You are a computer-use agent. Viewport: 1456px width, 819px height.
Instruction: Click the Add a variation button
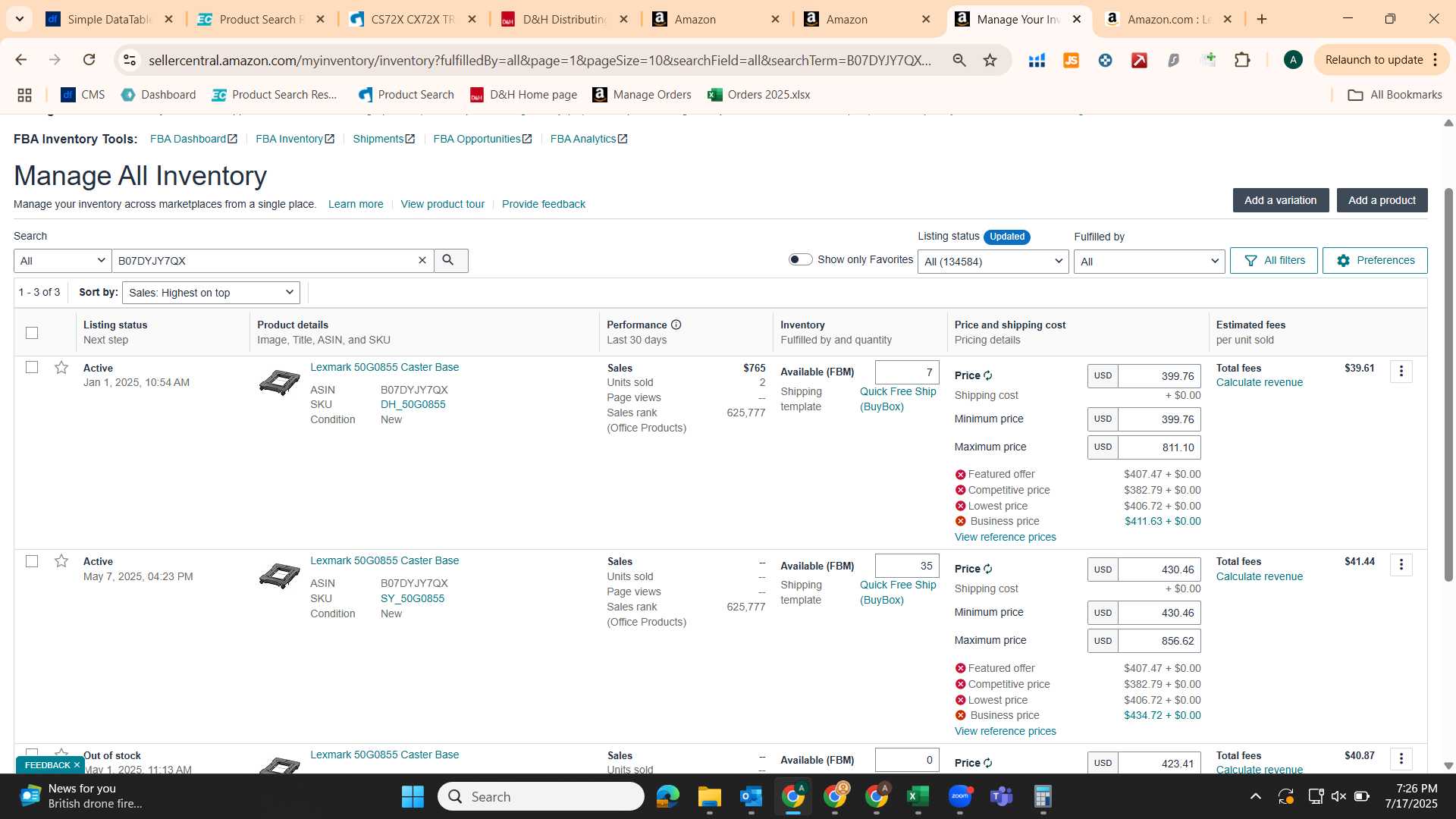pyautogui.click(x=1280, y=200)
